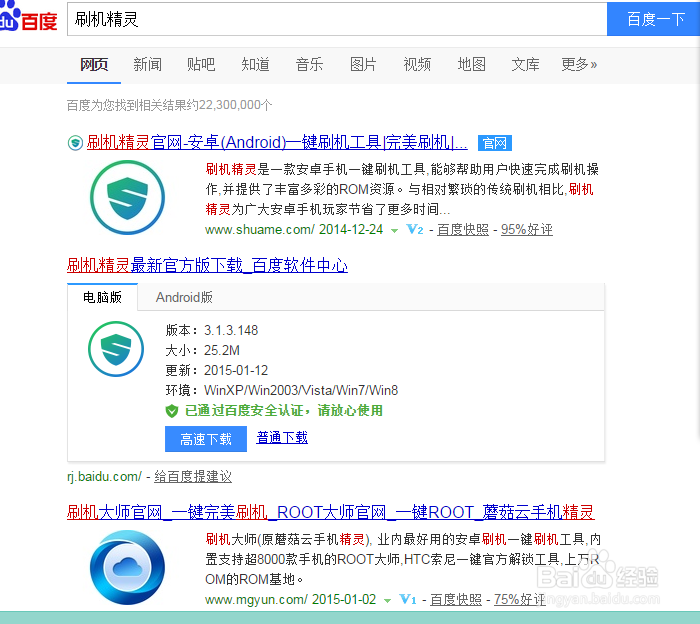
Task: Open 刷机精灵最新官方版下载 百度软件中心 link
Action: 207,265
